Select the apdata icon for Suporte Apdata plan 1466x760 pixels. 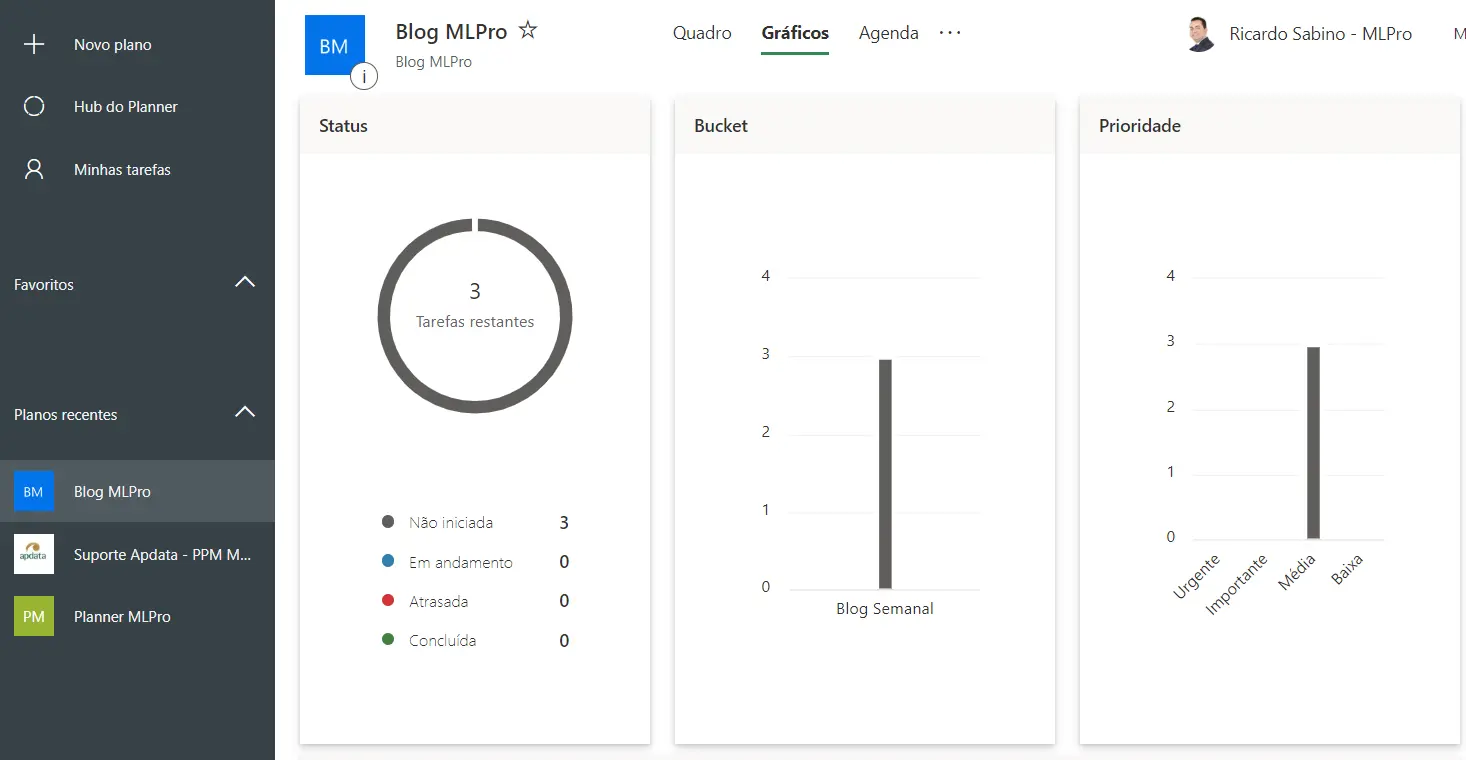pyautogui.click(x=33, y=553)
